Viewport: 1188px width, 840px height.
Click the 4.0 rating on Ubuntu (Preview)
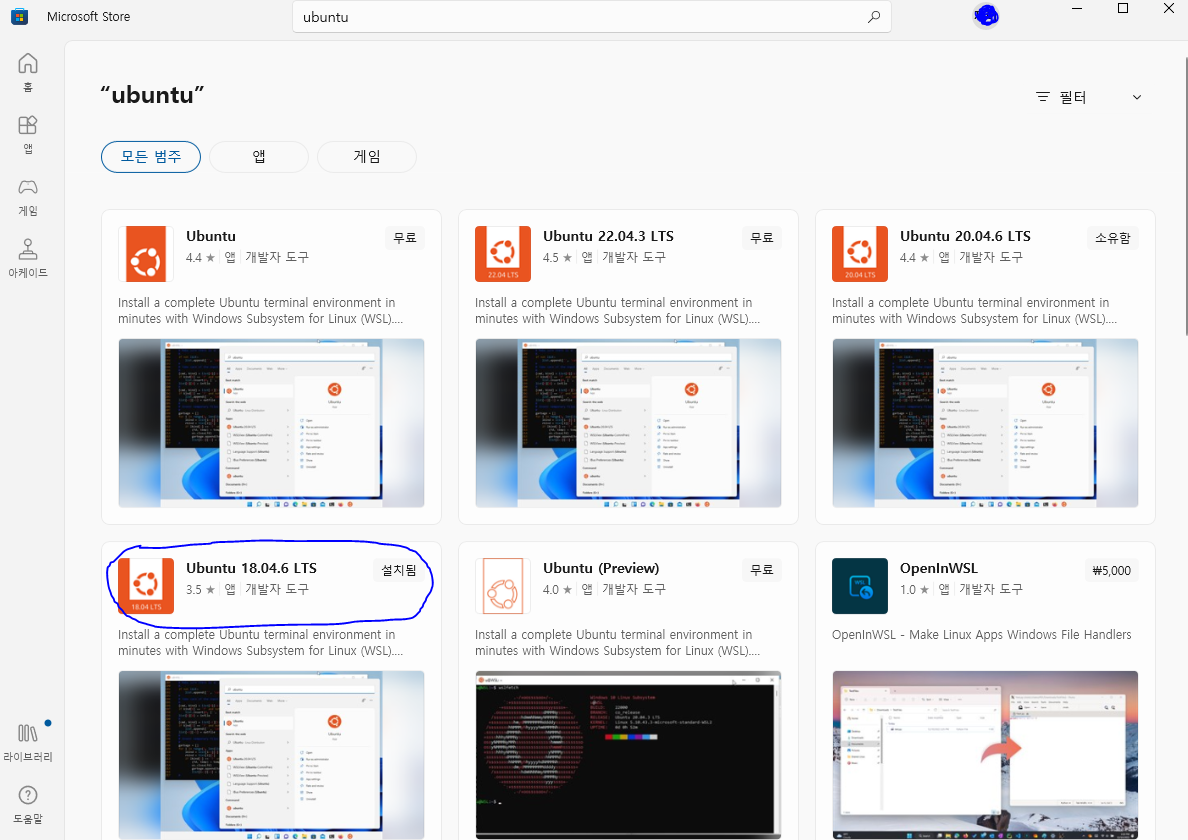(x=556, y=589)
